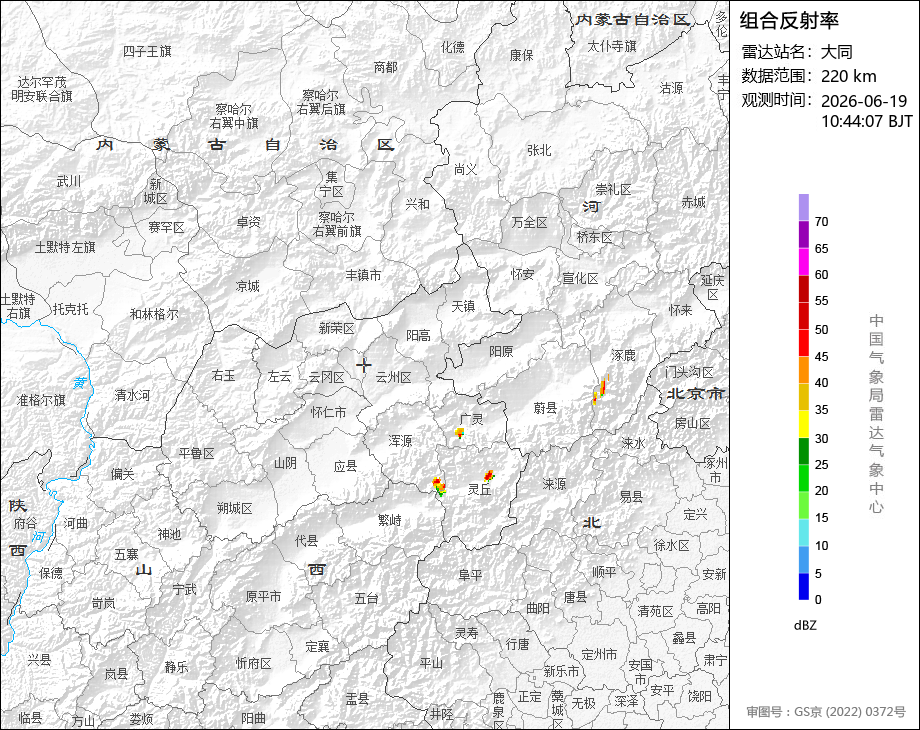Click the "雷达站名：" label

coord(779,52)
